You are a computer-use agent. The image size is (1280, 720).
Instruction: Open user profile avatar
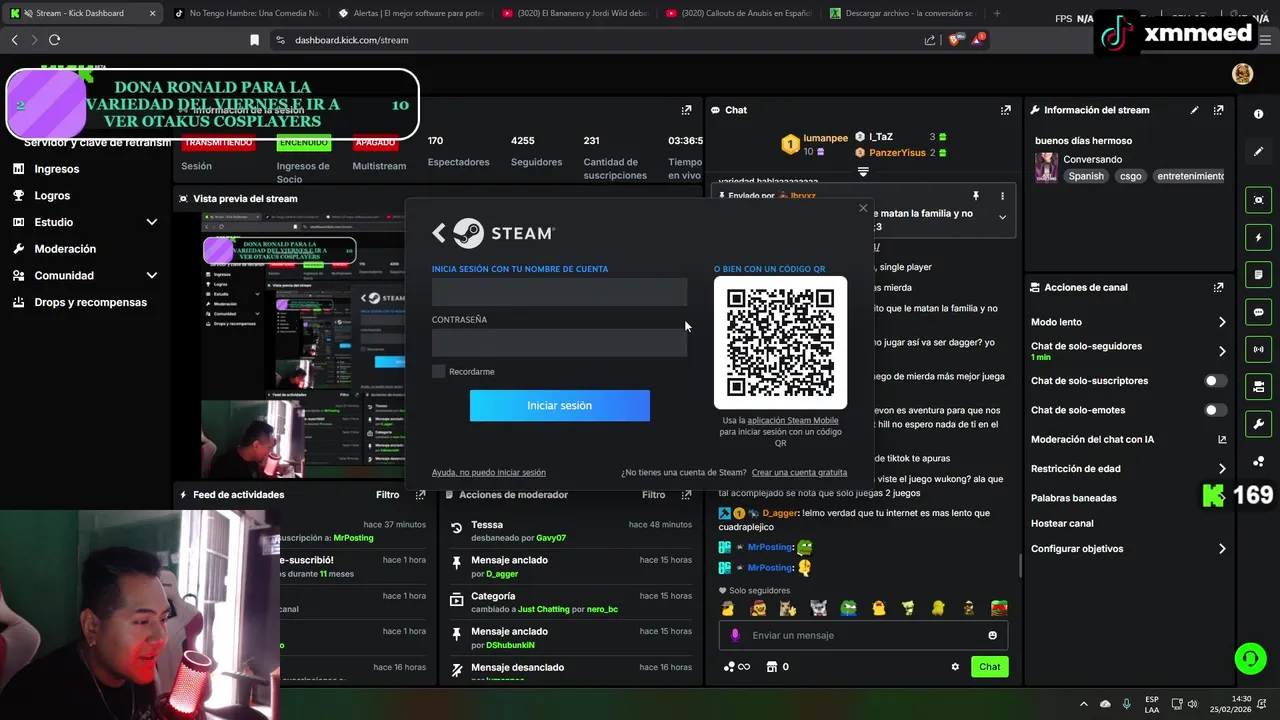tap(1242, 74)
